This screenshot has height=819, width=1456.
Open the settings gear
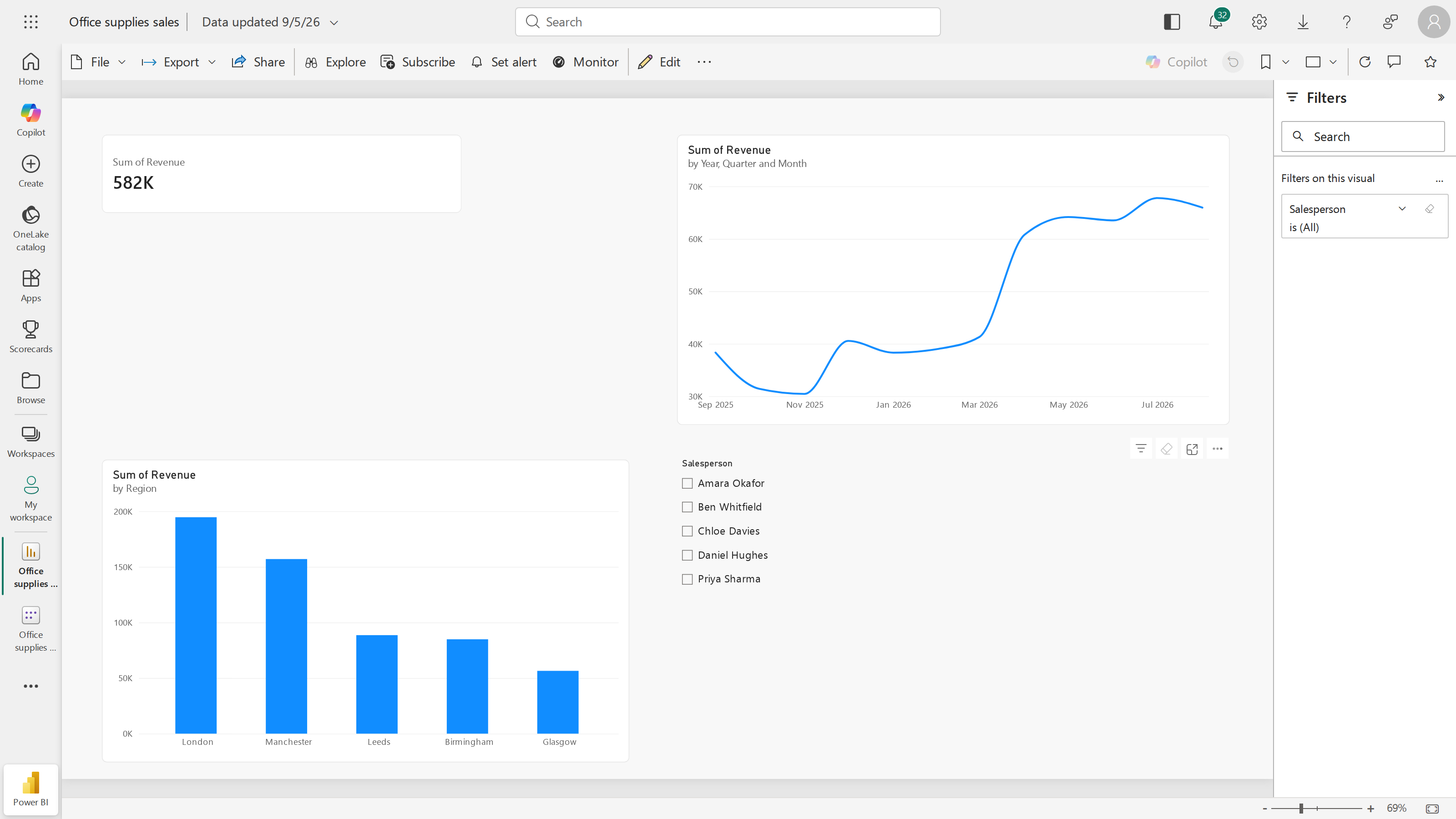(x=1259, y=22)
